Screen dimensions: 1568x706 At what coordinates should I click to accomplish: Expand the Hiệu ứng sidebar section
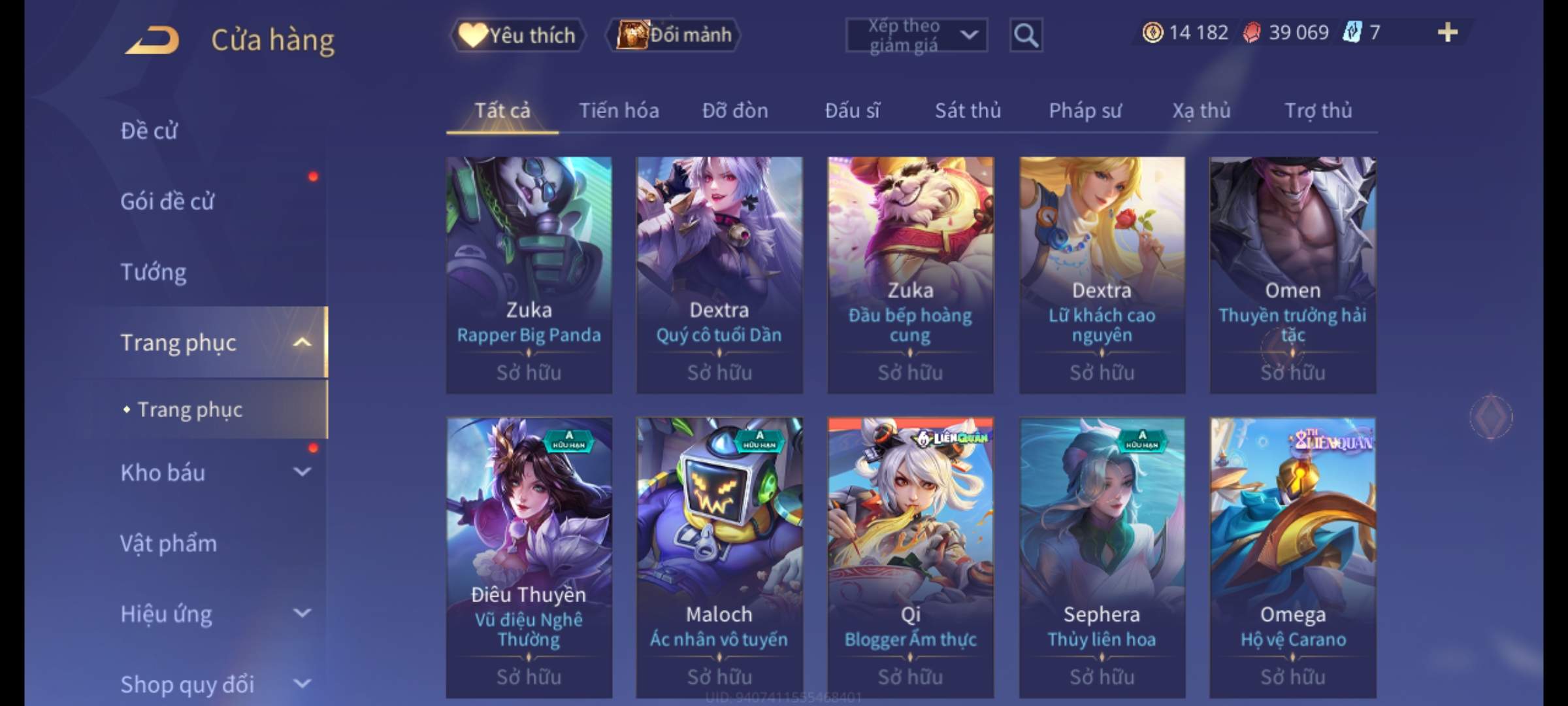pos(302,613)
